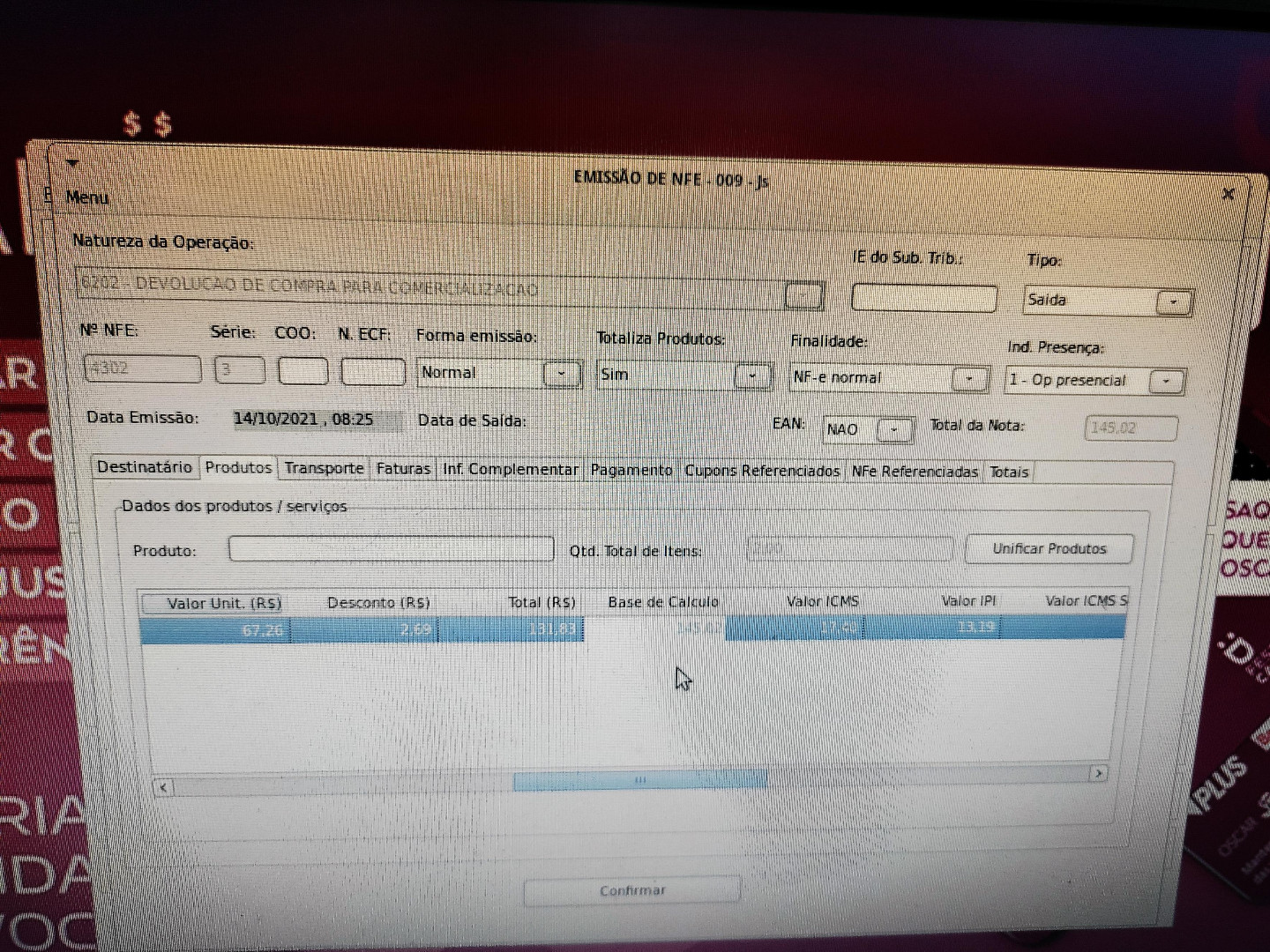The height and width of the screenshot is (952, 1270).
Task: Expand Forma emissão dropdown showing Normal
Action: pyautogui.click(x=562, y=374)
